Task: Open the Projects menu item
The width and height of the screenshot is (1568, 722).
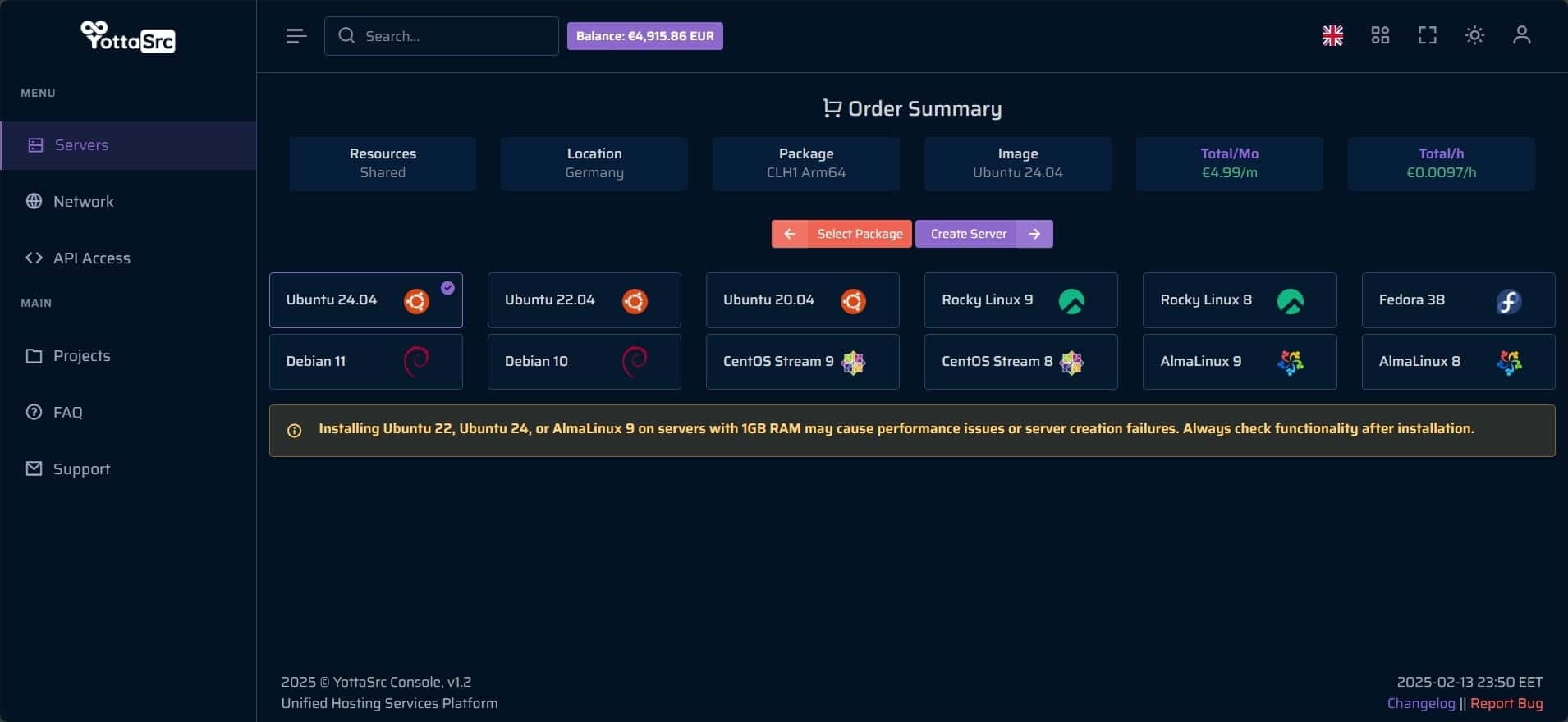Action: [128, 356]
